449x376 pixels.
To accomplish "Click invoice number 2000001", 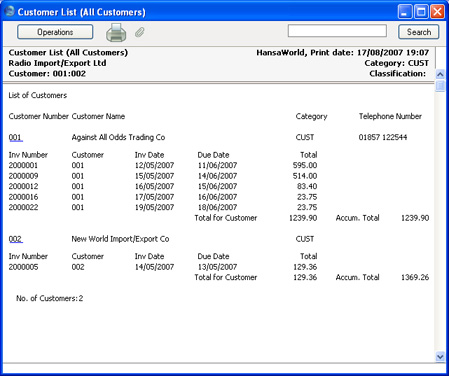I will click(23, 165).
